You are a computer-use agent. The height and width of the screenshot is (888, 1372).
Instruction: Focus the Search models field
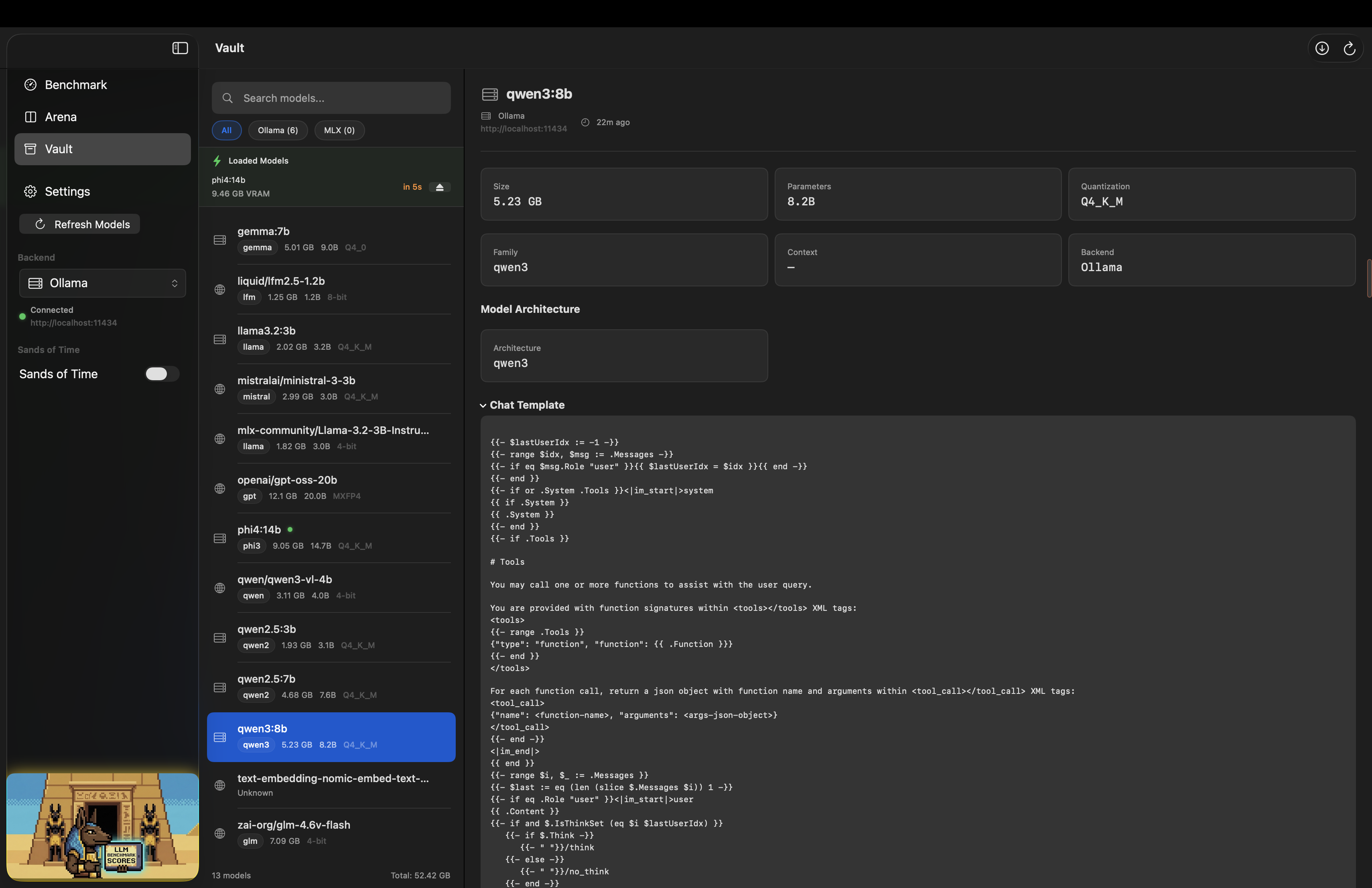point(331,98)
